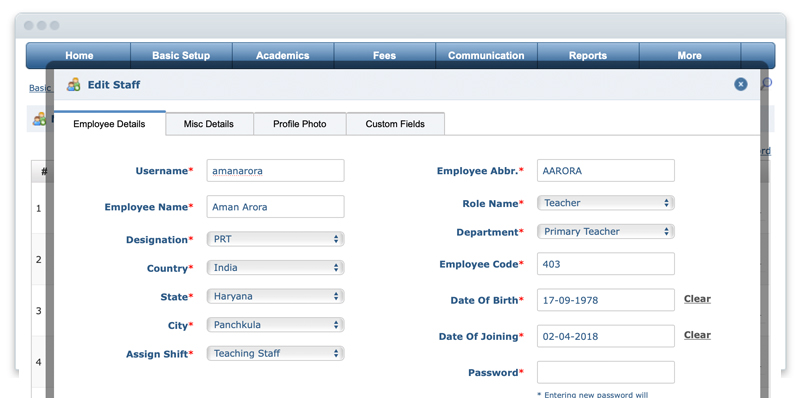The width and height of the screenshot is (800, 398).
Task: Open the Role Name dropdown
Action: click(x=606, y=203)
